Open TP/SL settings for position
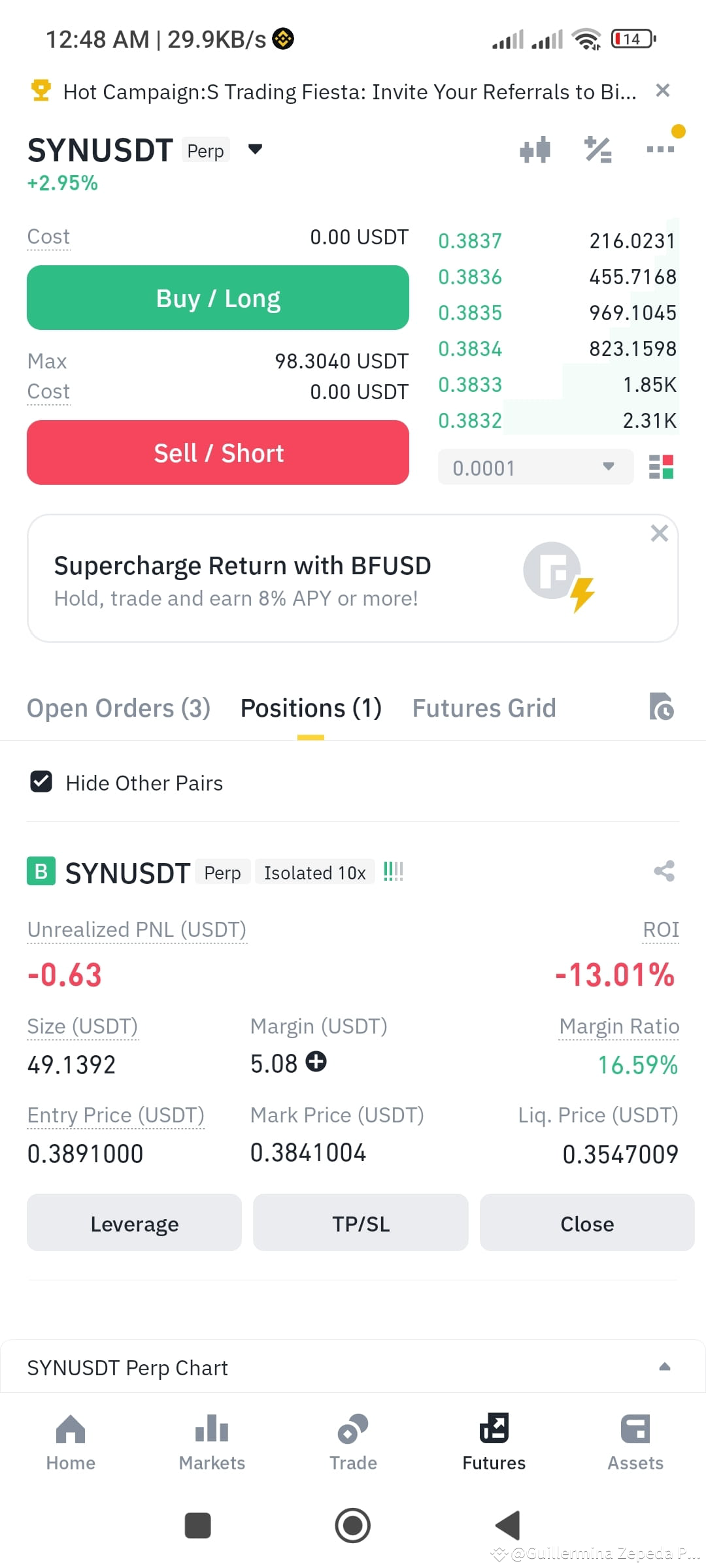The image size is (706, 1568). [x=361, y=1223]
